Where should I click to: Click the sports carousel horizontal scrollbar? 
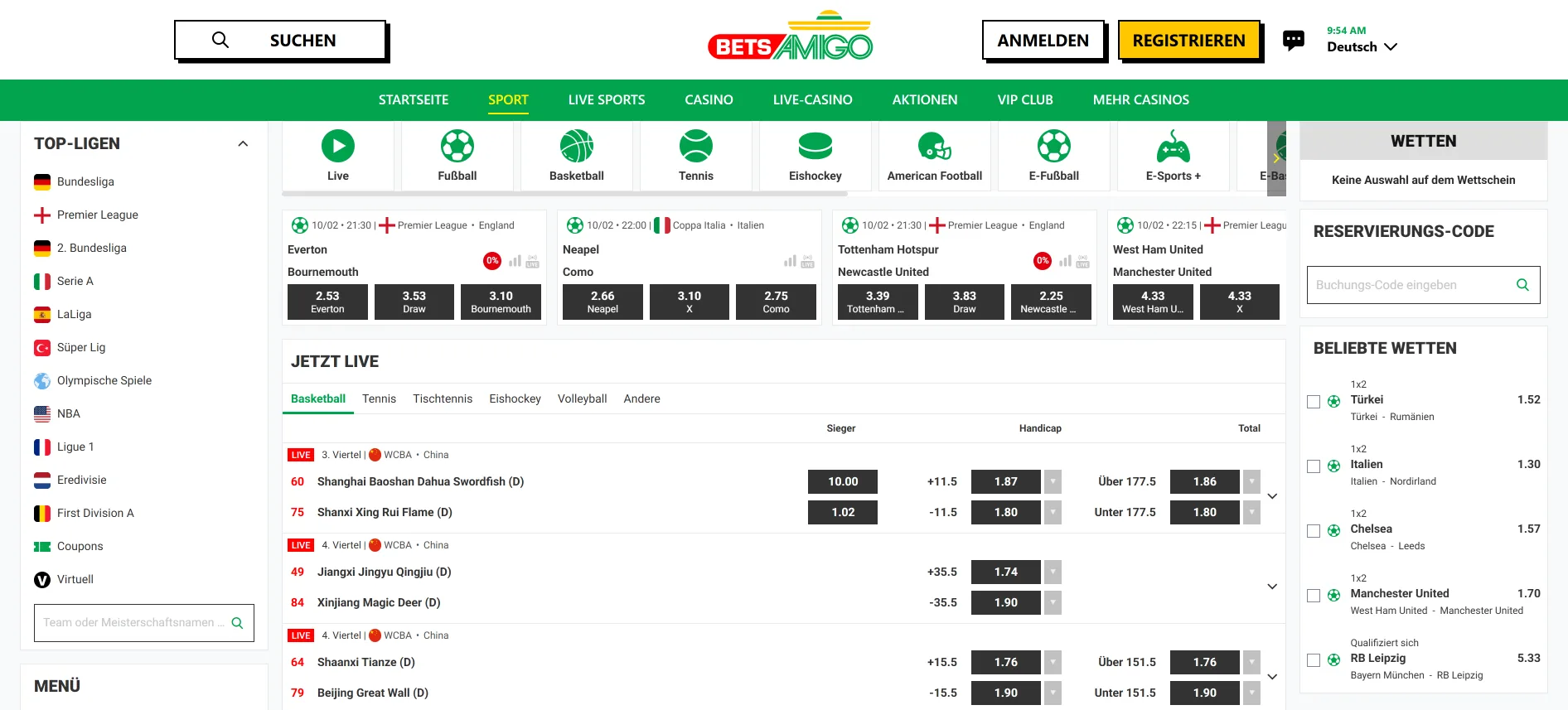[564, 194]
